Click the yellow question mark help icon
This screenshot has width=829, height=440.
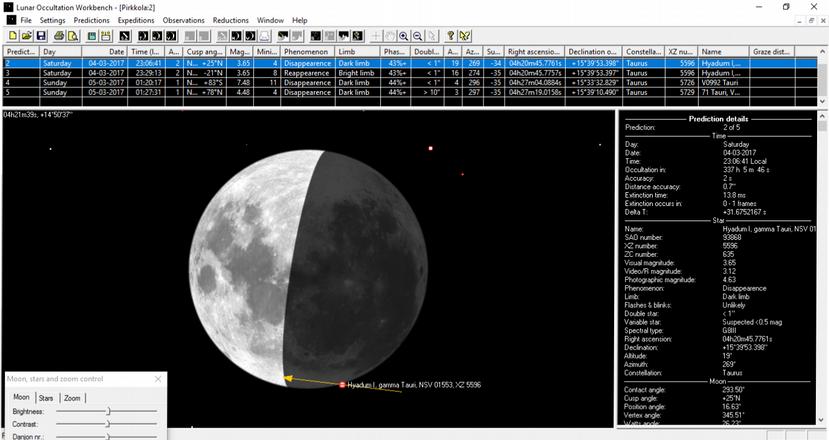(450, 36)
